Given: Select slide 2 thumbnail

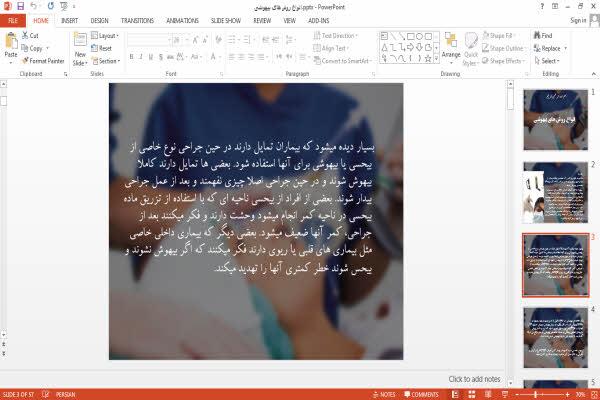Looking at the screenshot, I should [x=556, y=192].
